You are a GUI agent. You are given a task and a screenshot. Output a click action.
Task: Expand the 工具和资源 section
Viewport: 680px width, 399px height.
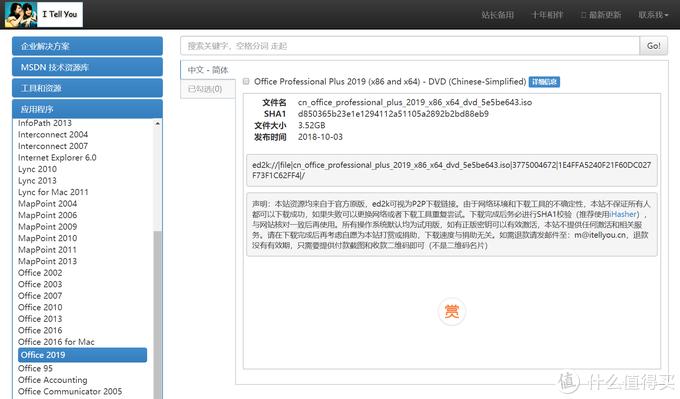click(x=87, y=88)
